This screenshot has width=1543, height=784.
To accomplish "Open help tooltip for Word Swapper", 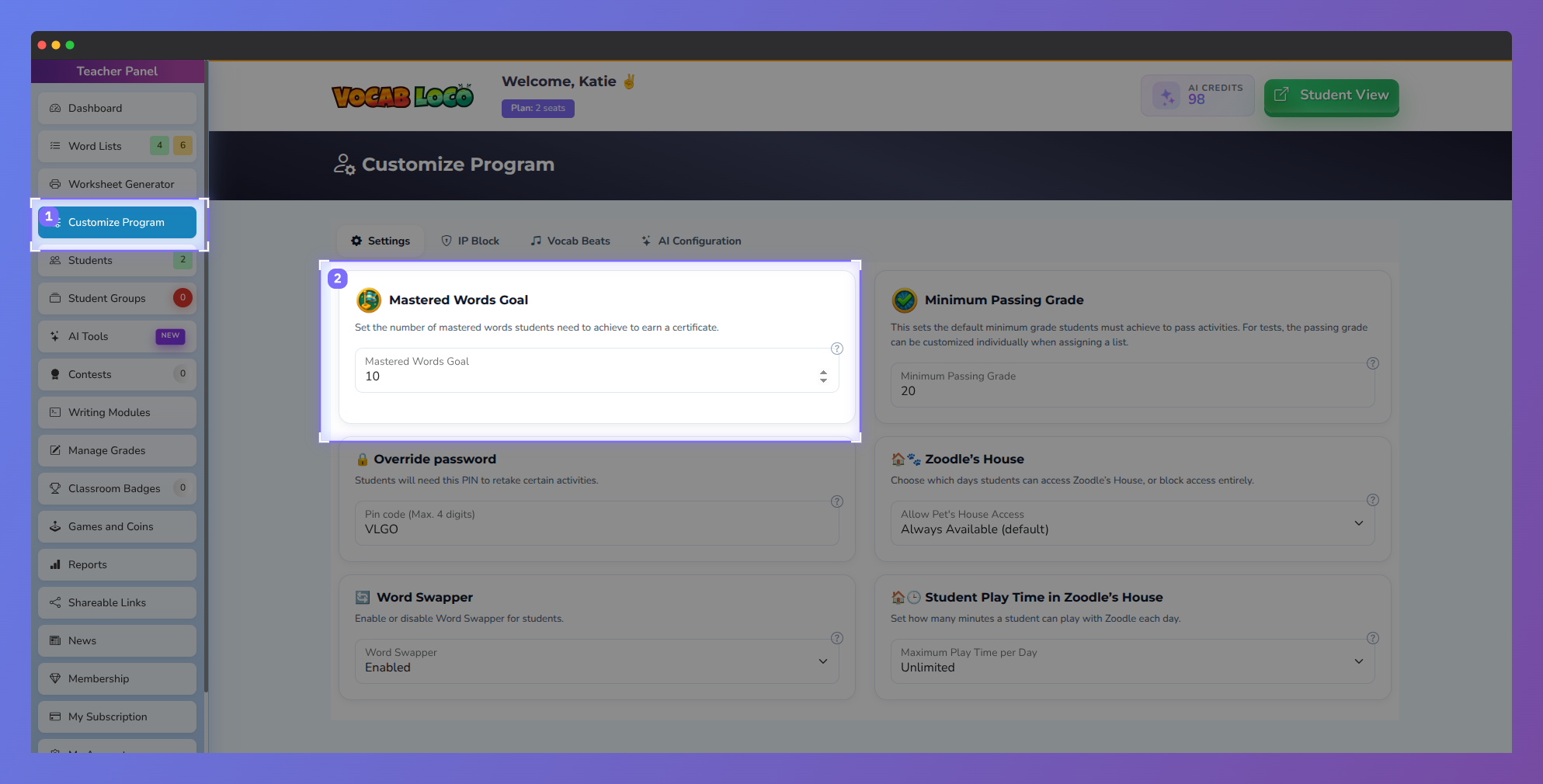I will coord(837,638).
